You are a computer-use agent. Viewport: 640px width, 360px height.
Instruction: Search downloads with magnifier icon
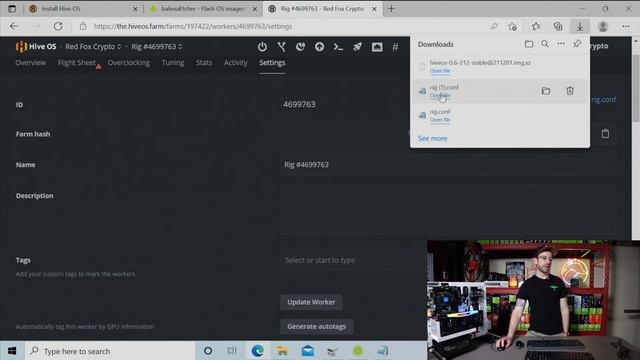[x=545, y=44]
